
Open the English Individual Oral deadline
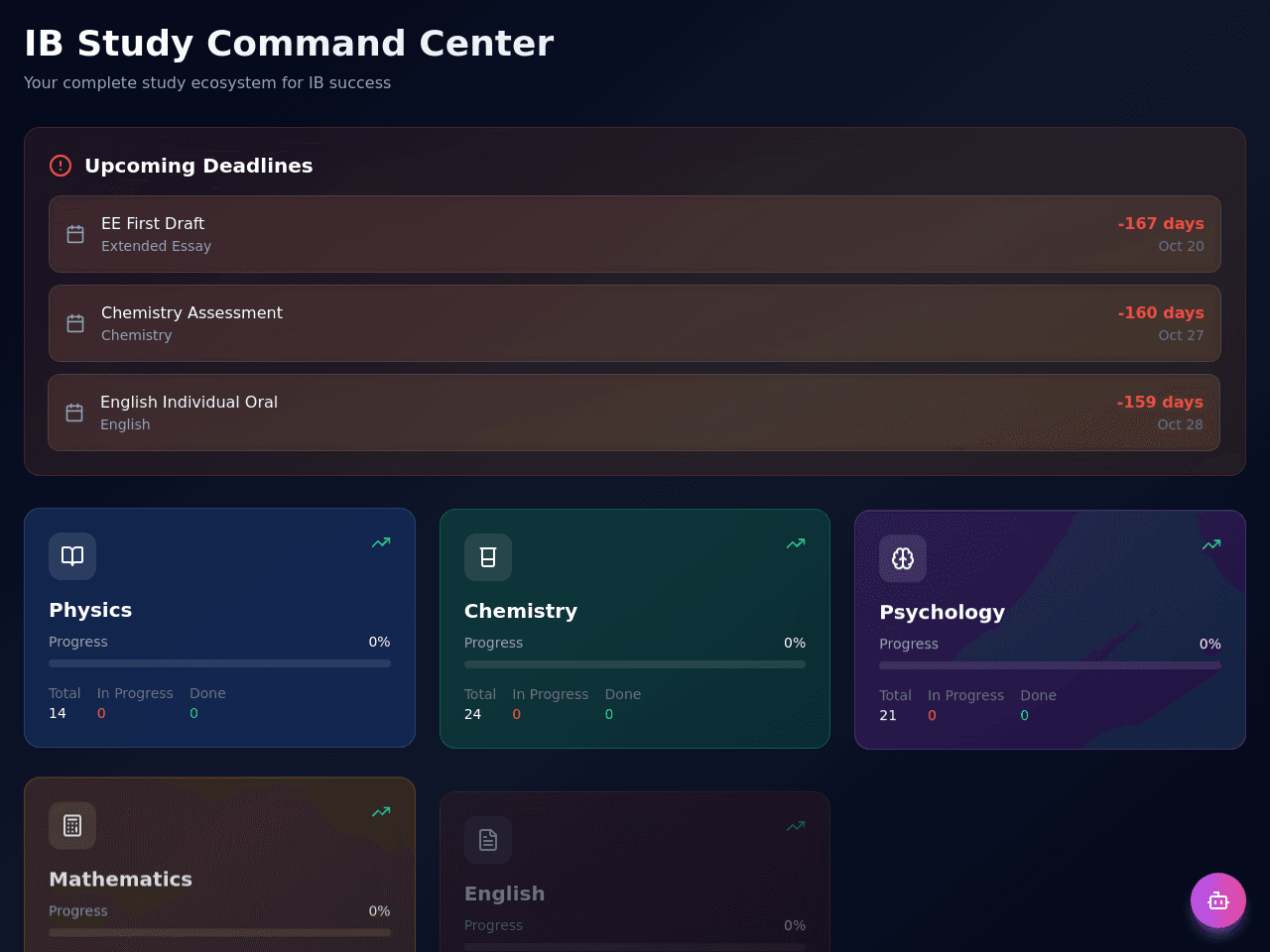coord(634,413)
